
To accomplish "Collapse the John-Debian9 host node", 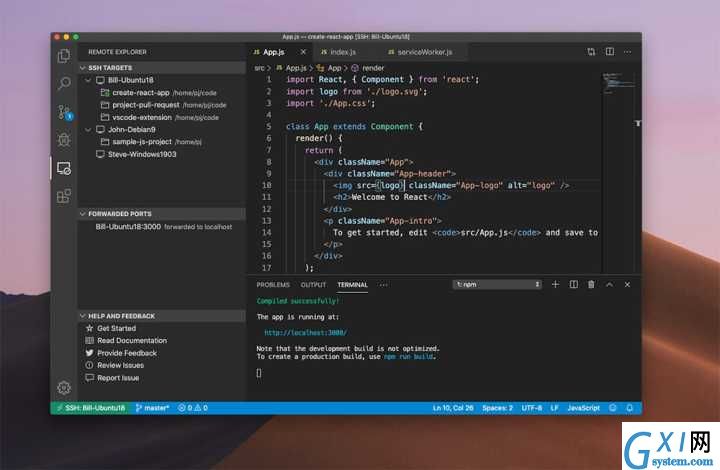I will click(88, 129).
